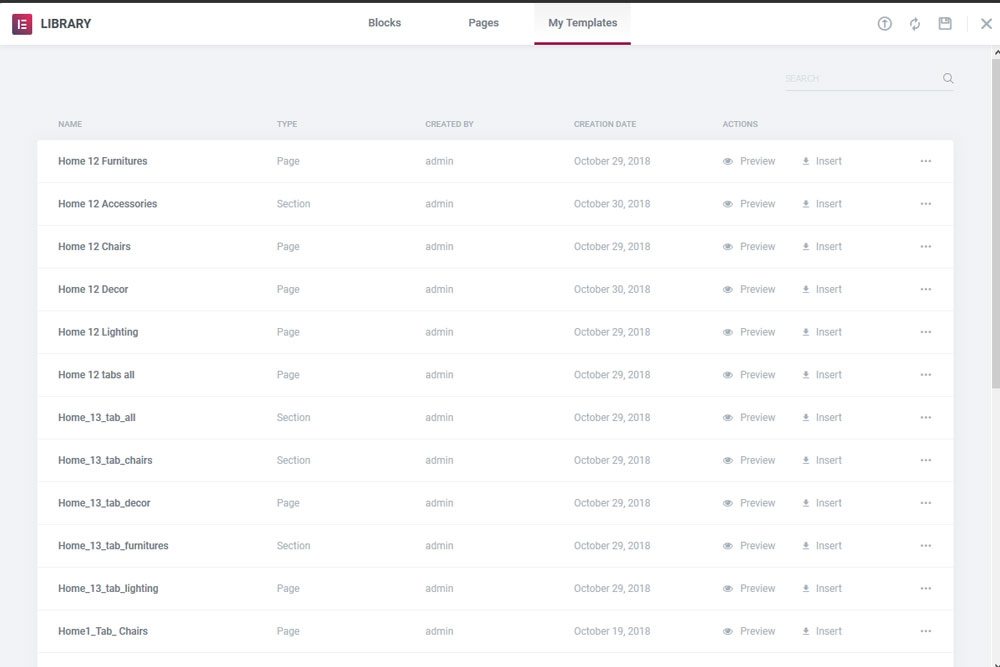Screen dimensions: 1000x667
Task: Click the eye icon for Home 12 Furnitures
Action: tap(728, 161)
